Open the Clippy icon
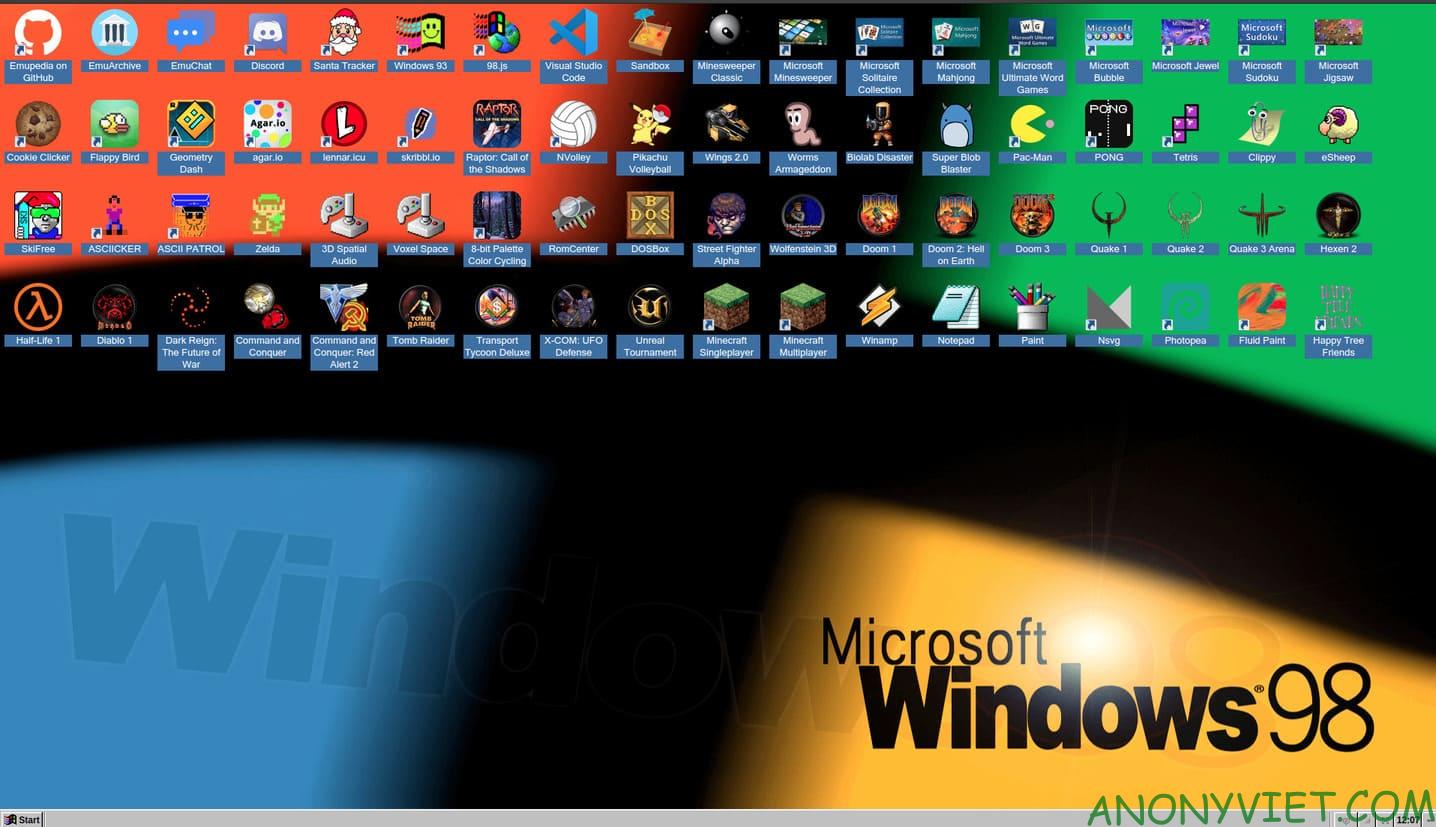Screen dimensions: 1436x827 pos(1262,124)
